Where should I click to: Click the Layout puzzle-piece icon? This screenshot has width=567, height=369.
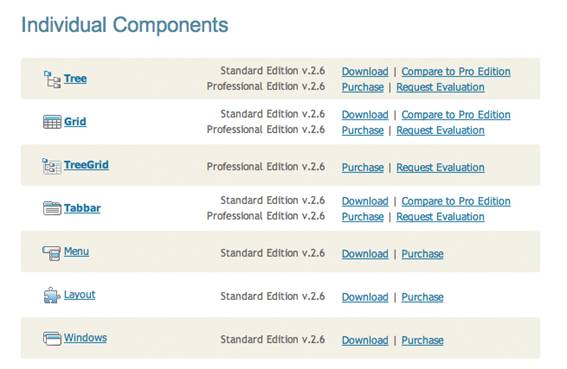[x=52, y=295]
